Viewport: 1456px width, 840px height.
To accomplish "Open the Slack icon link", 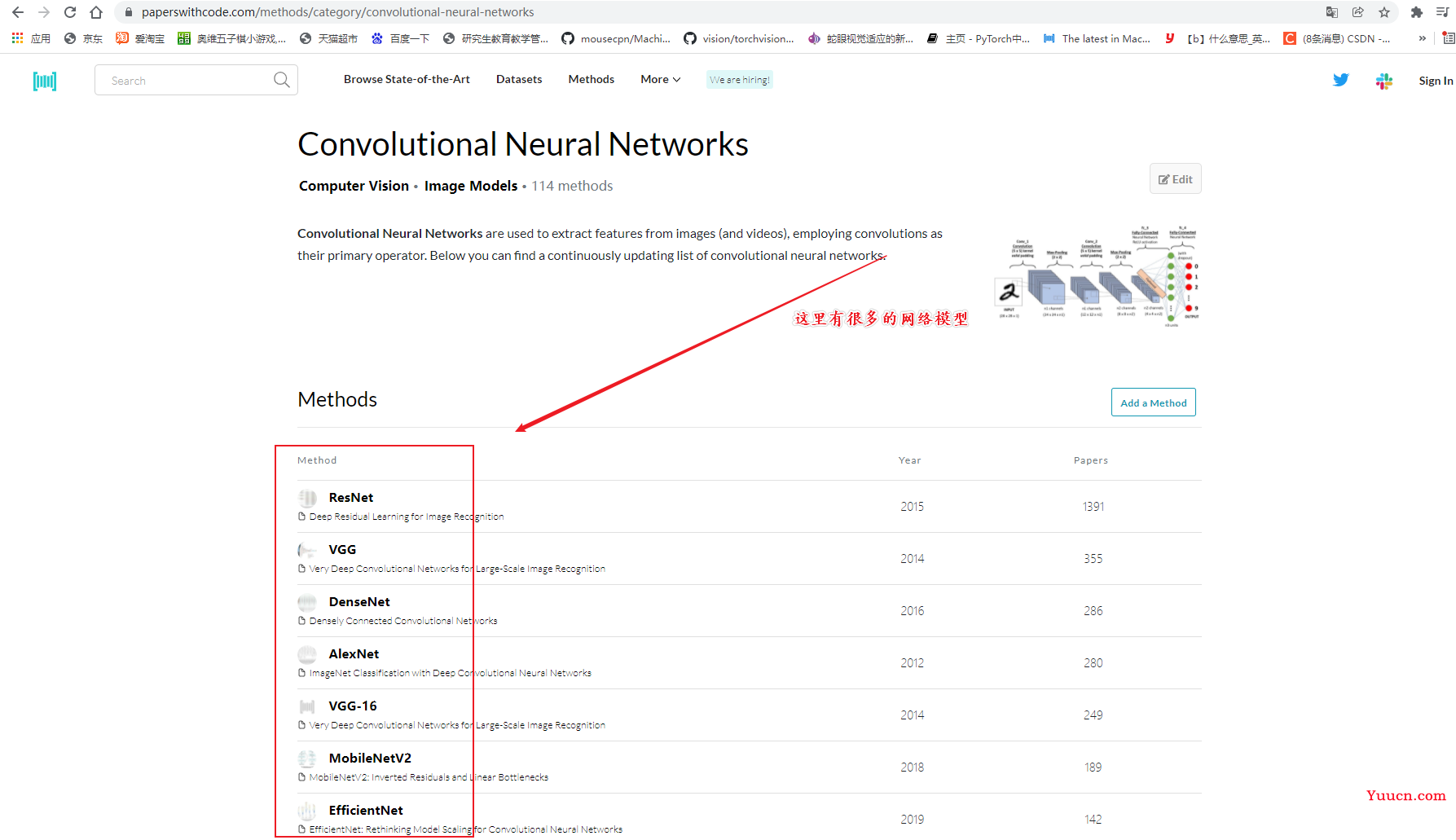I will [x=1384, y=81].
